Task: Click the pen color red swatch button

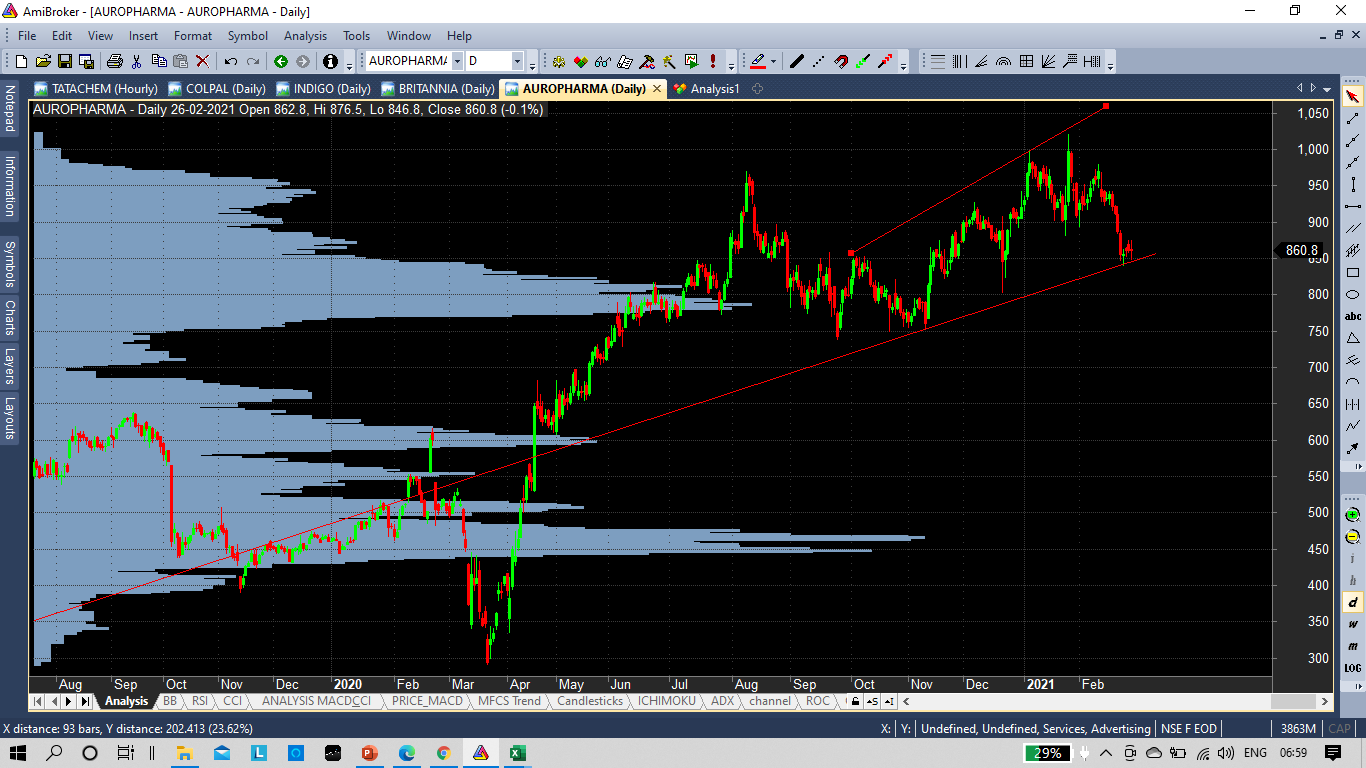Action: point(757,61)
